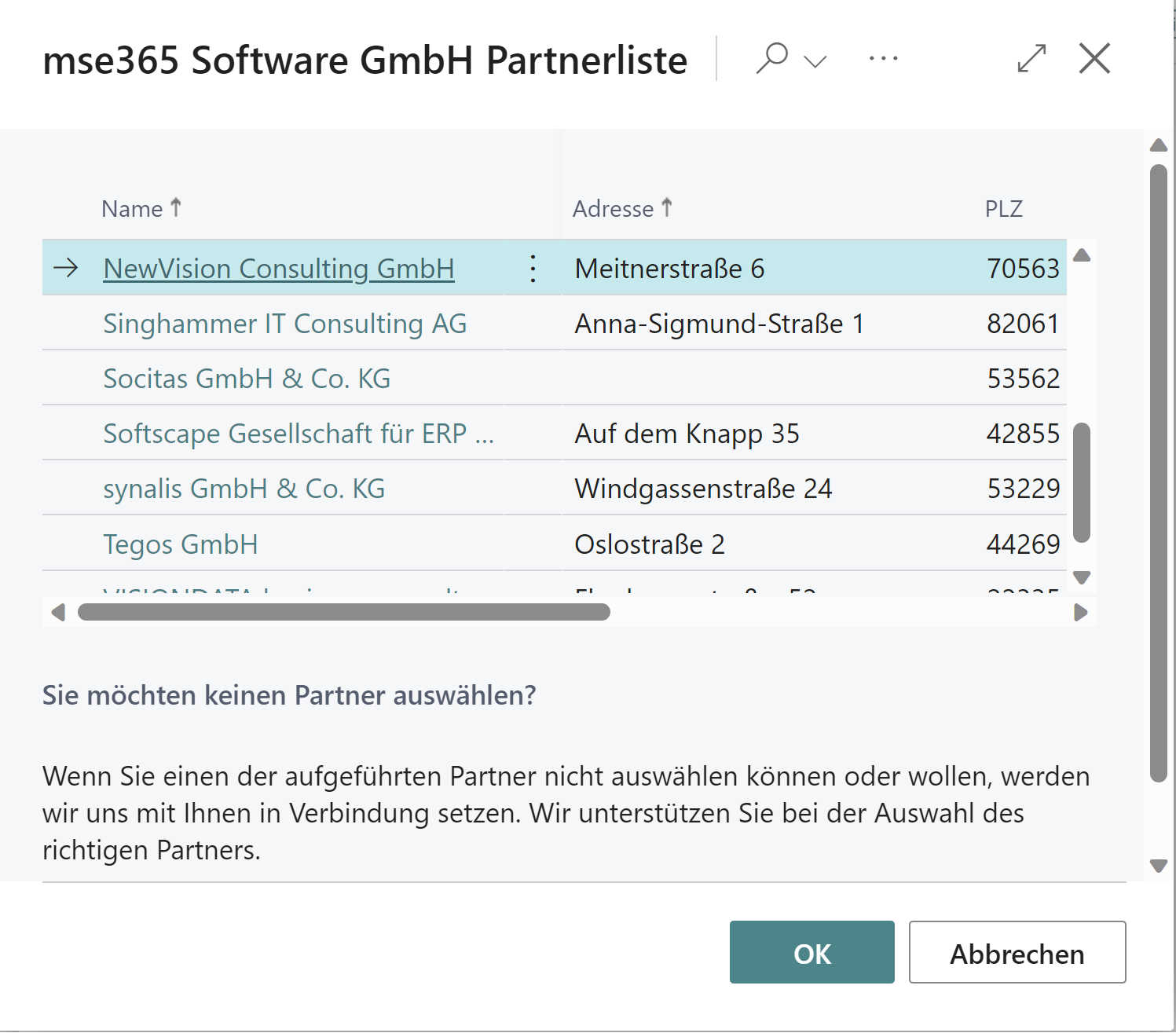Cancel the dialog via Abbrechen
This screenshot has height=1033, width=1176.
[x=1017, y=953]
